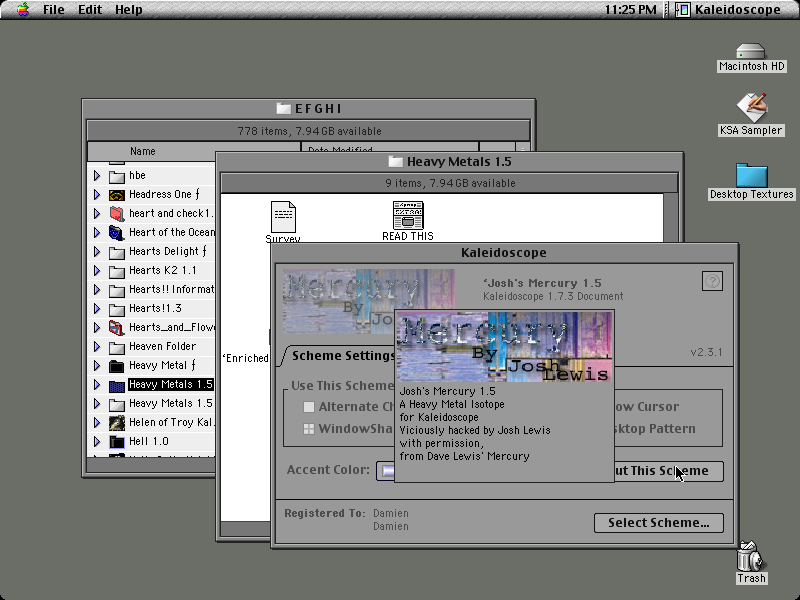Screen dimensions: 800x600
Task: Select the KSA Sampler desktop icon
Action: click(x=751, y=108)
